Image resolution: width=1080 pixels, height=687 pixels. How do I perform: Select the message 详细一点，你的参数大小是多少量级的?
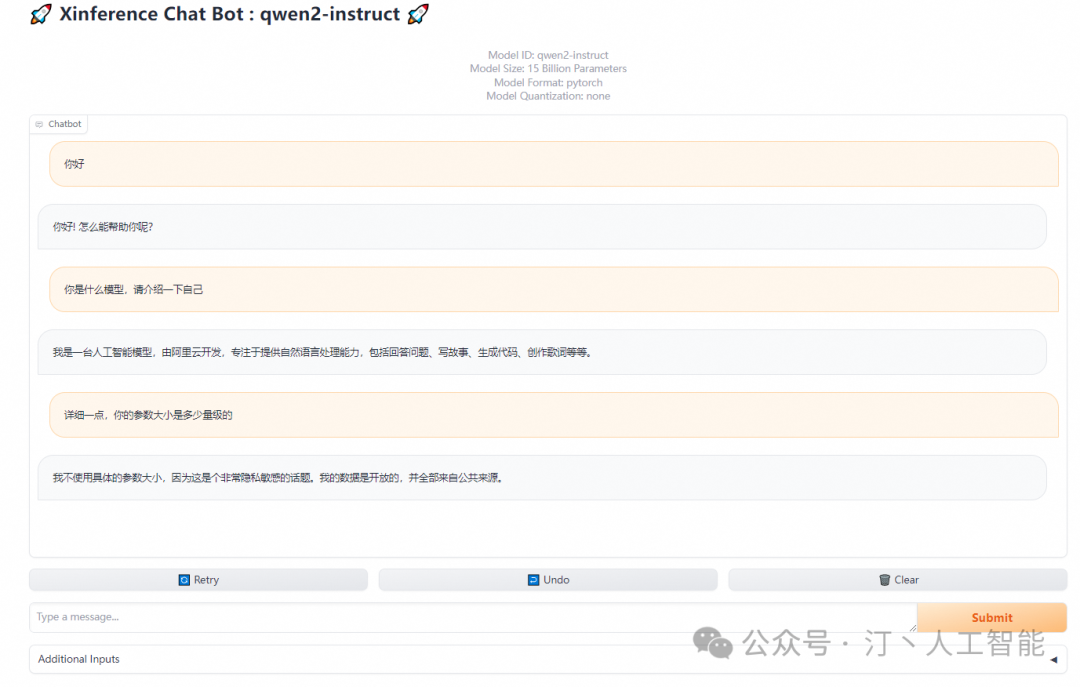tap(554, 415)
